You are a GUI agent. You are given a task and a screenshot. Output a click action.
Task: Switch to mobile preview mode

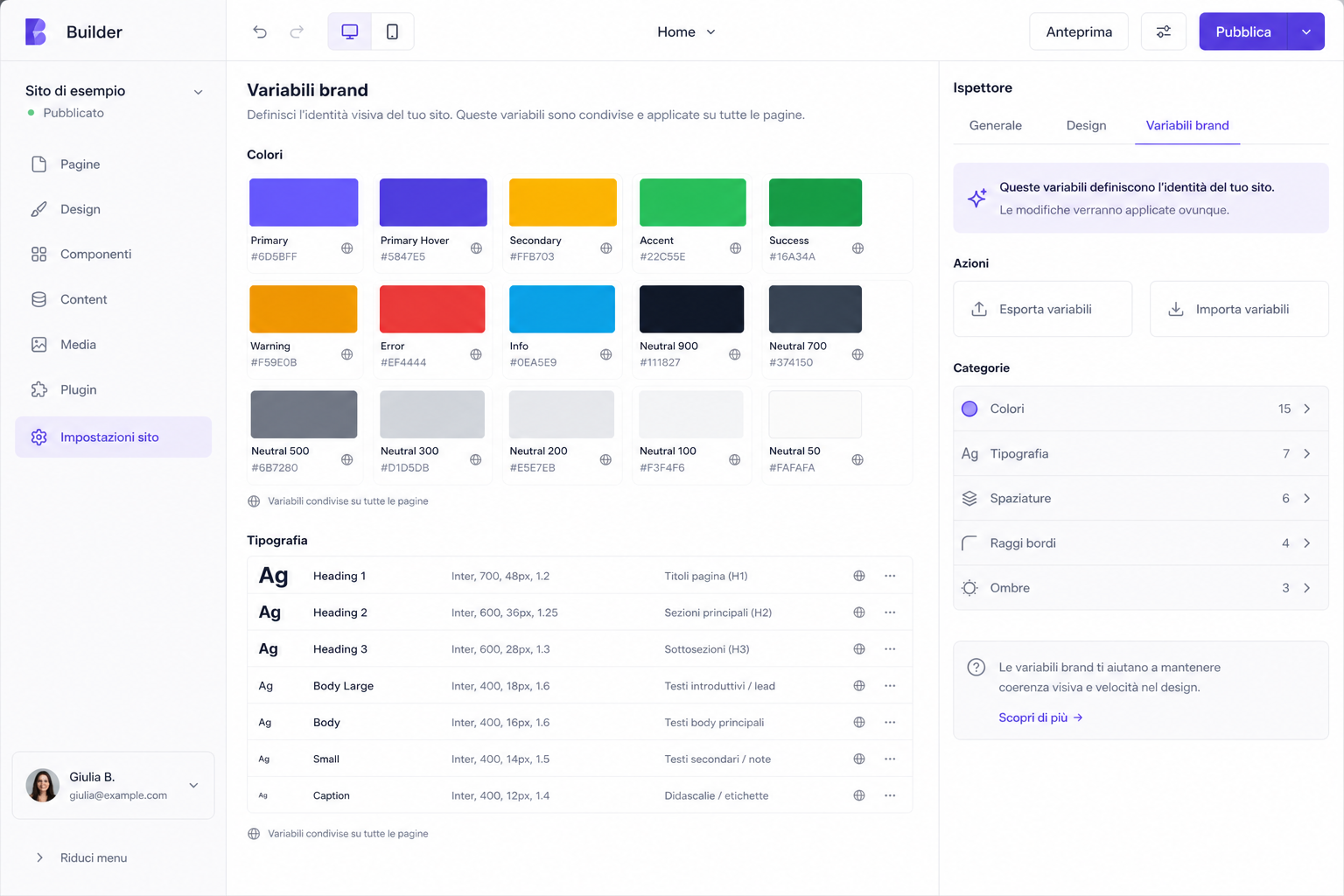392,31
